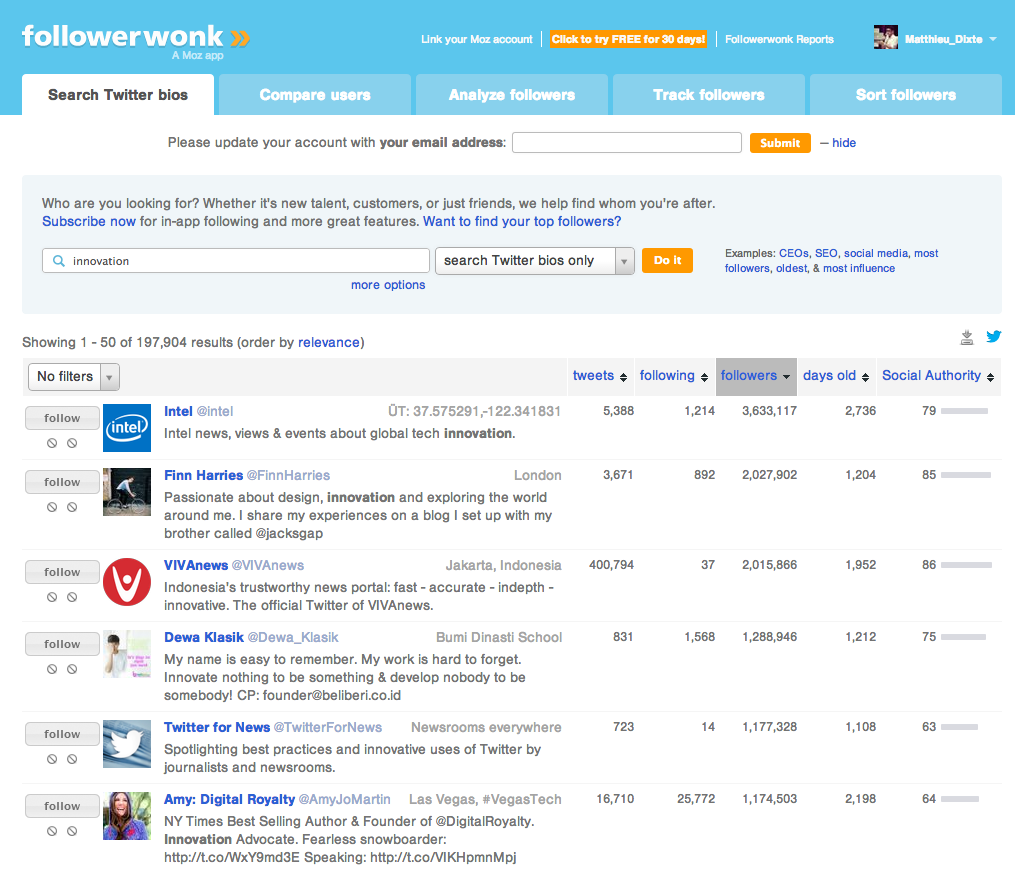This screenshot has width=1015, height=872.
Task: Switch to the Analyze followers tab
Action: pyautogui.click(x=511, y=95)
